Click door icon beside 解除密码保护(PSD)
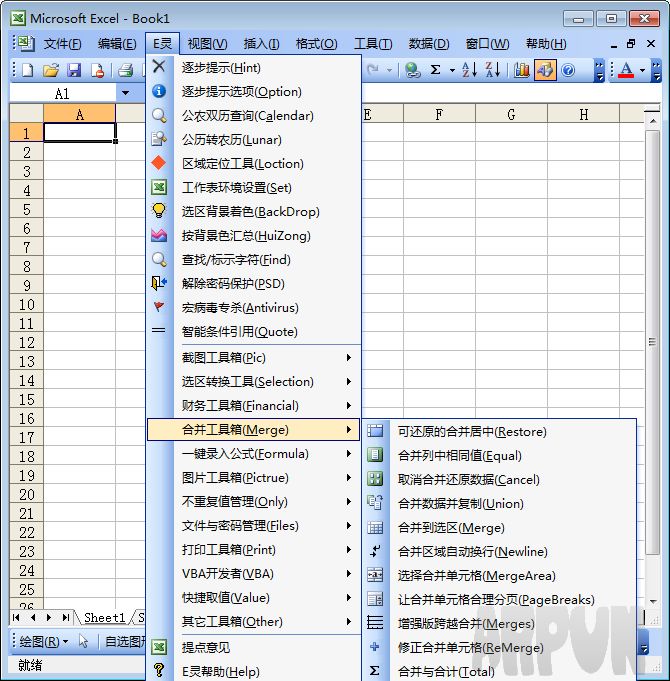The height and width of the screenshot is (681, 670). tap(159, 284)
